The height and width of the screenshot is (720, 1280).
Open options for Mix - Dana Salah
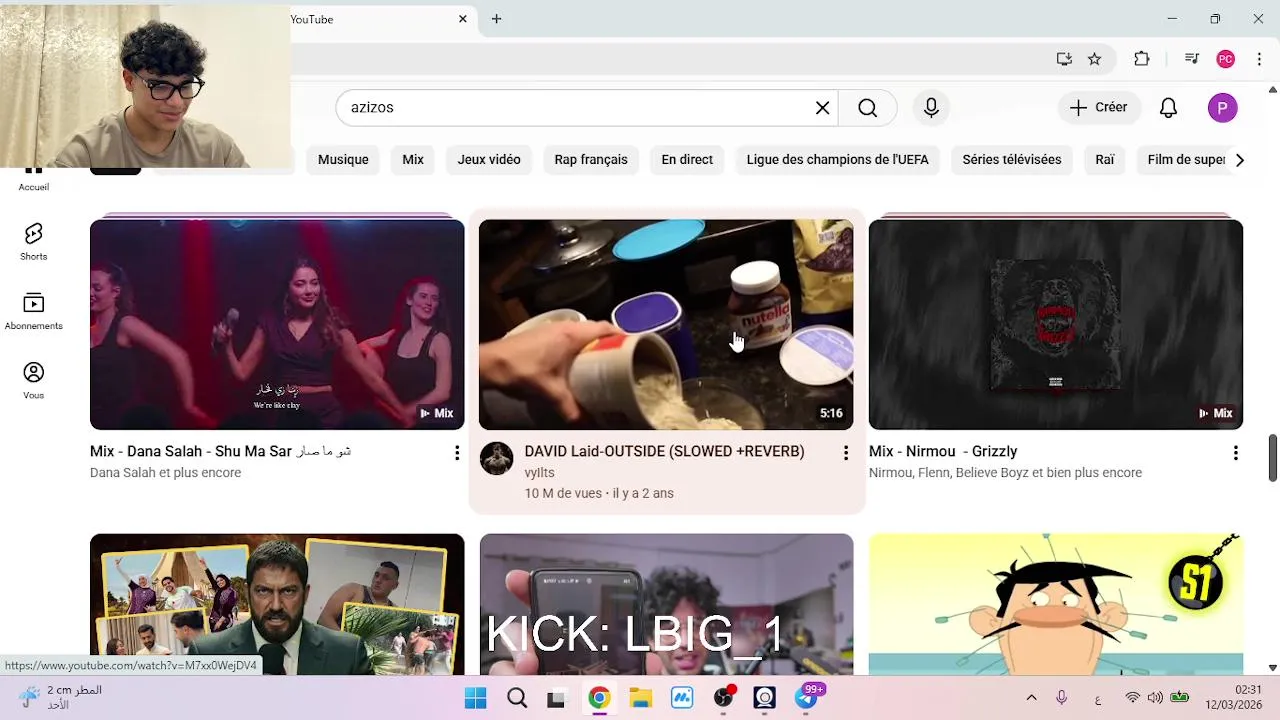point(457,453)
